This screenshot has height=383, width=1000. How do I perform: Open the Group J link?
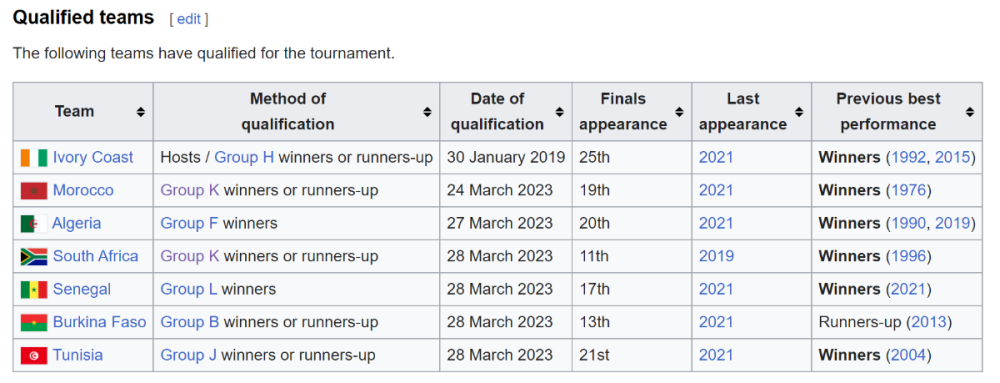[188, 355]
